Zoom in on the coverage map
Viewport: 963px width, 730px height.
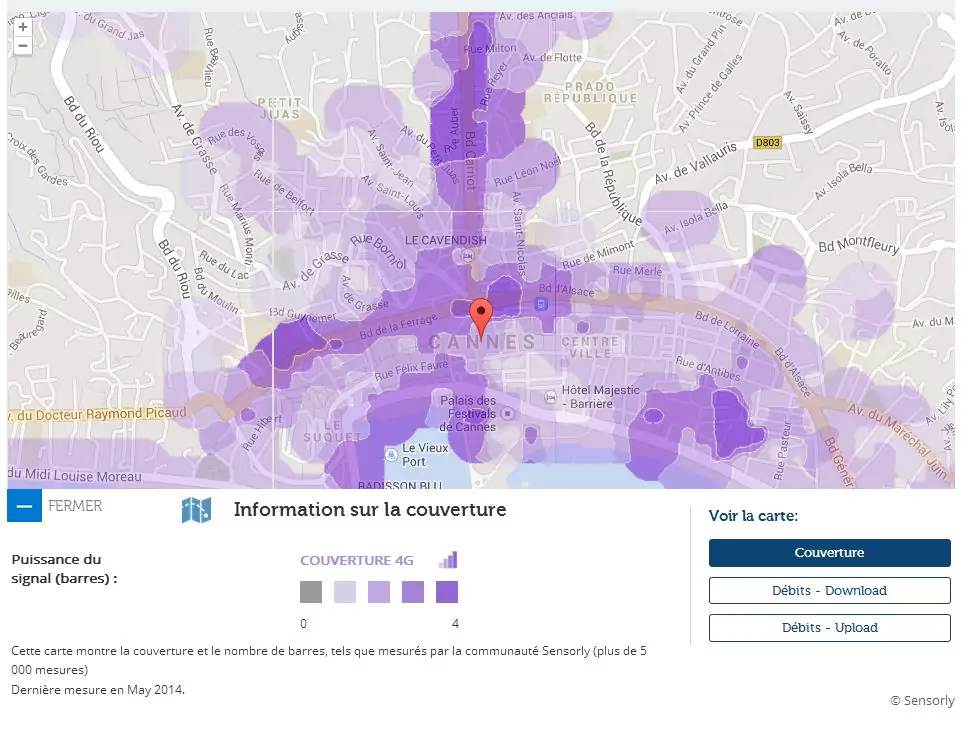23,27
